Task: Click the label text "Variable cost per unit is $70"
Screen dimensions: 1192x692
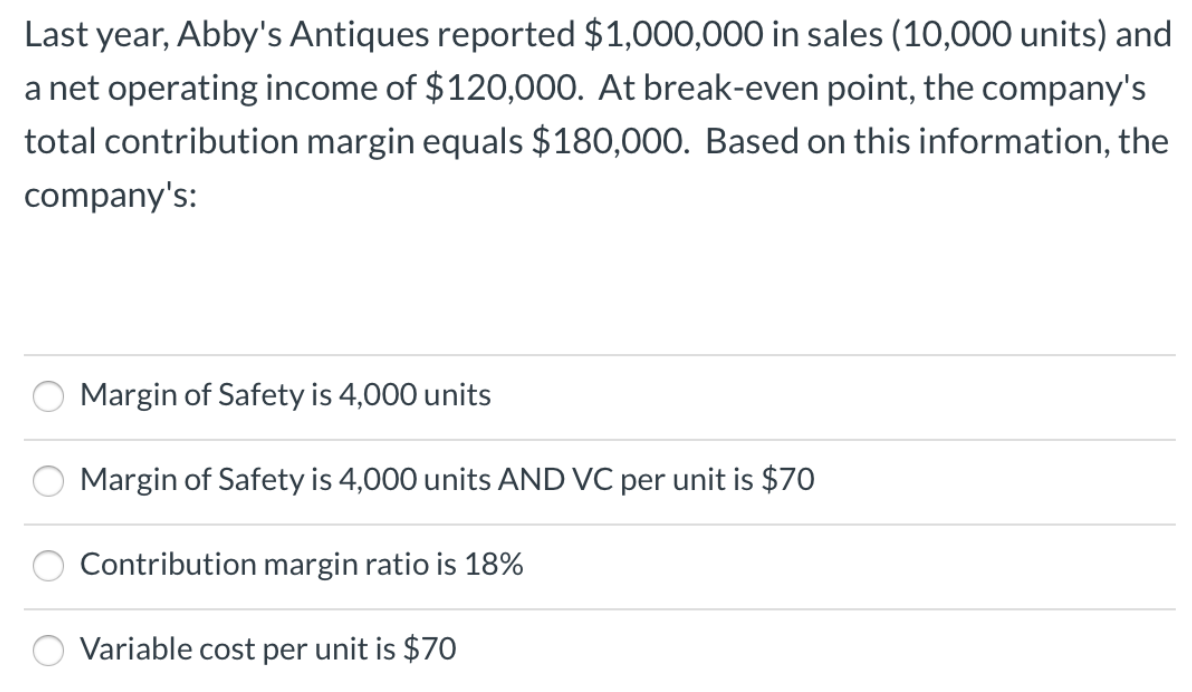Action: coord(268,649)
